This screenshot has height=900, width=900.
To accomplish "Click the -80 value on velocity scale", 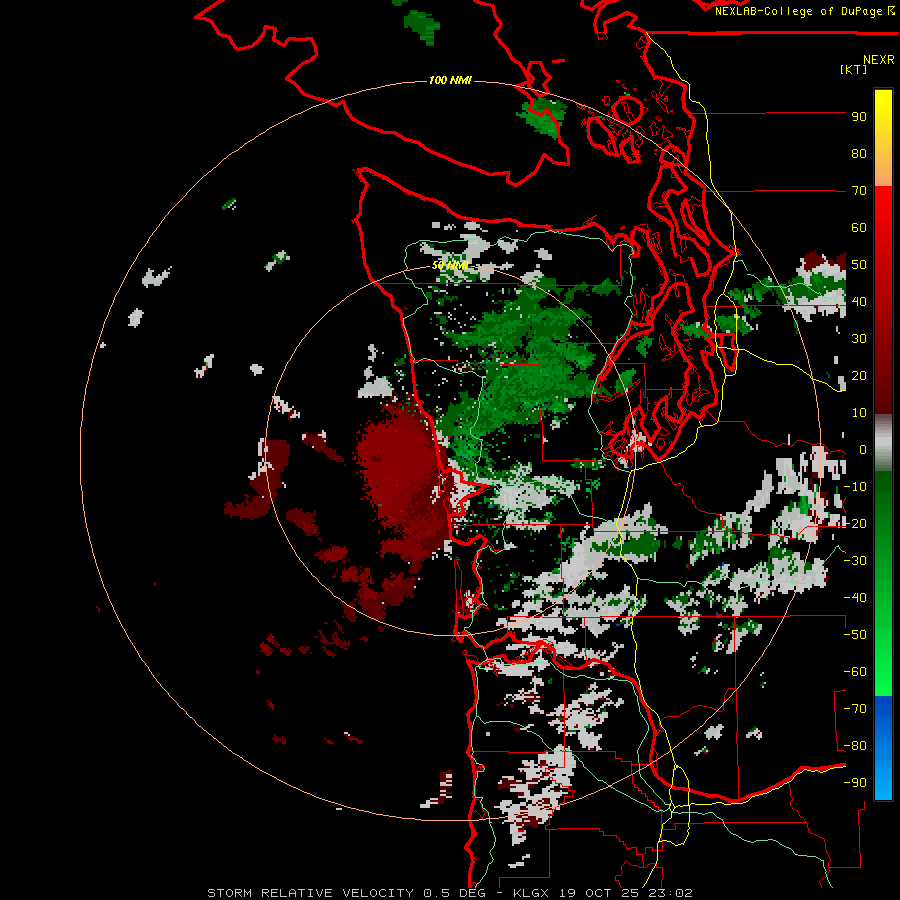I will coord(855,746).
